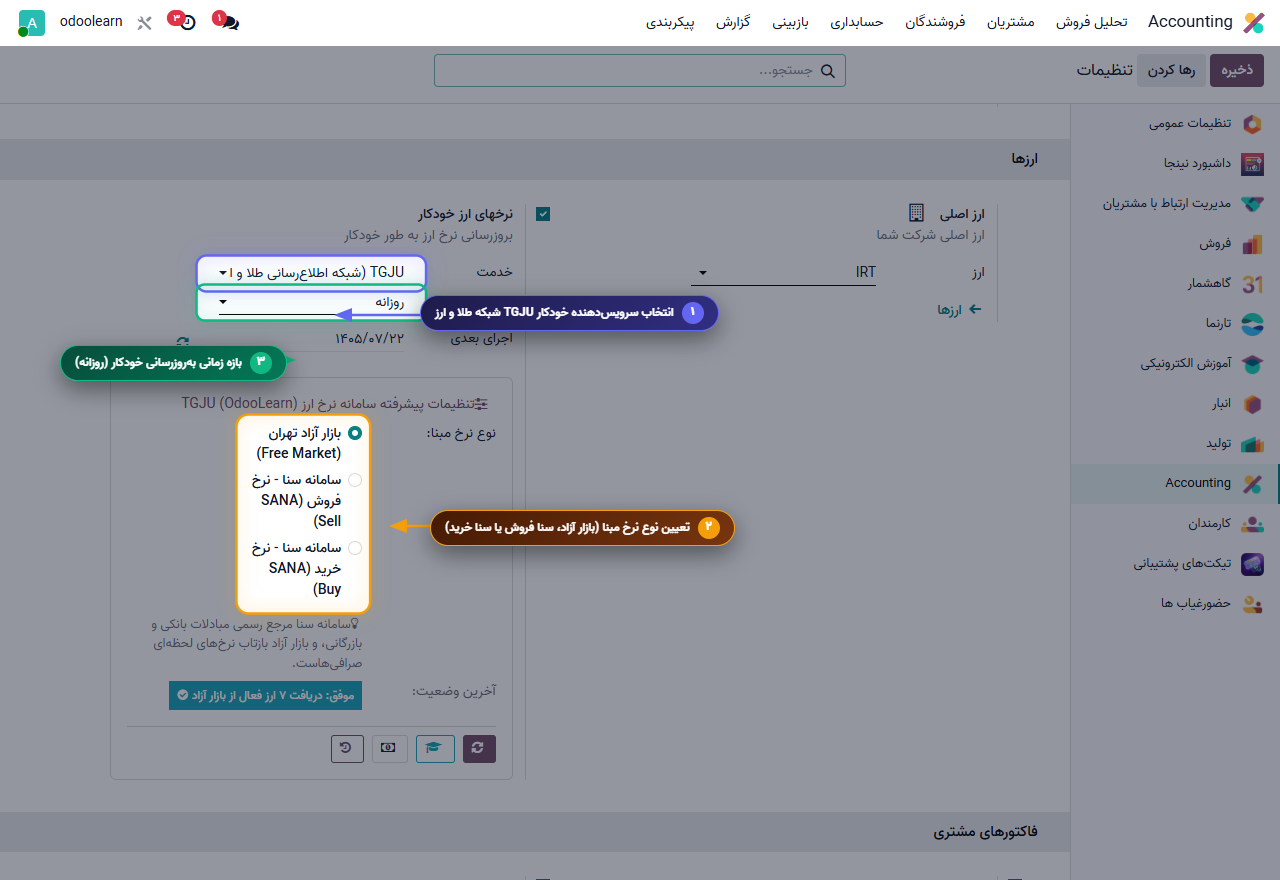Click the odoolearn company name
Image resolution: width=1280 pixels, height=880 pixels.
pos(91,21)
